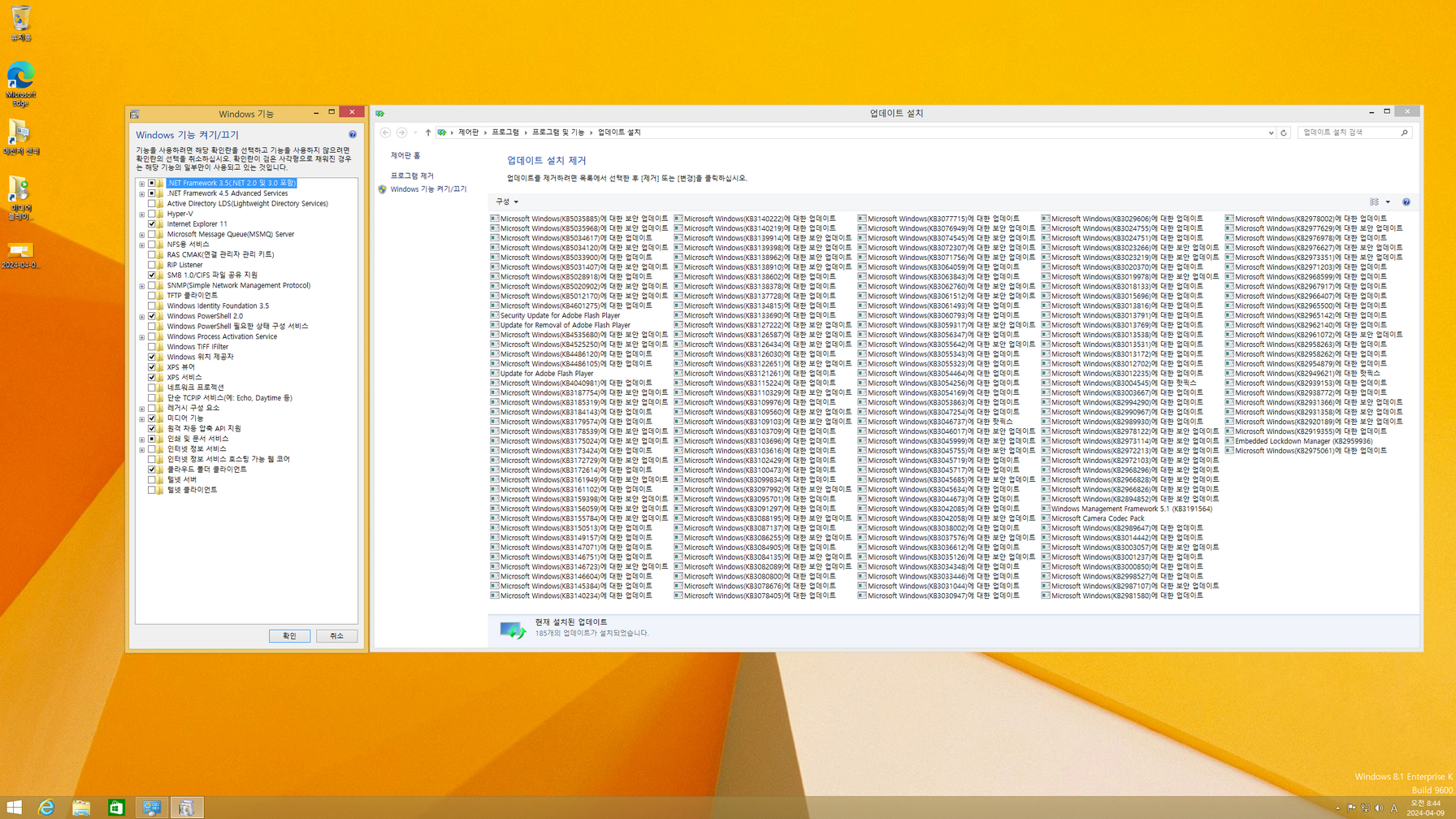Click the network icon in the system tray
1456x819 pixels.
(x=1365, y=808)
